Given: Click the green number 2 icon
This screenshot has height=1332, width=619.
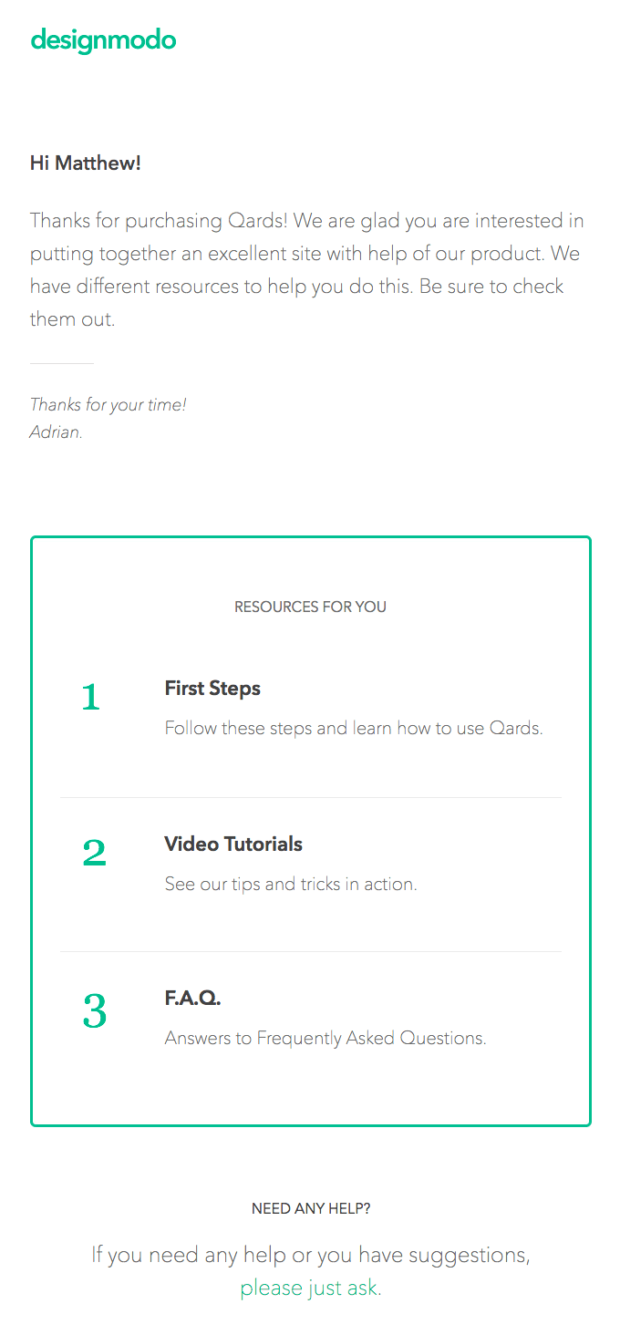Looking at the screenshot, I should pyautogui.click(x=94, y=853).
